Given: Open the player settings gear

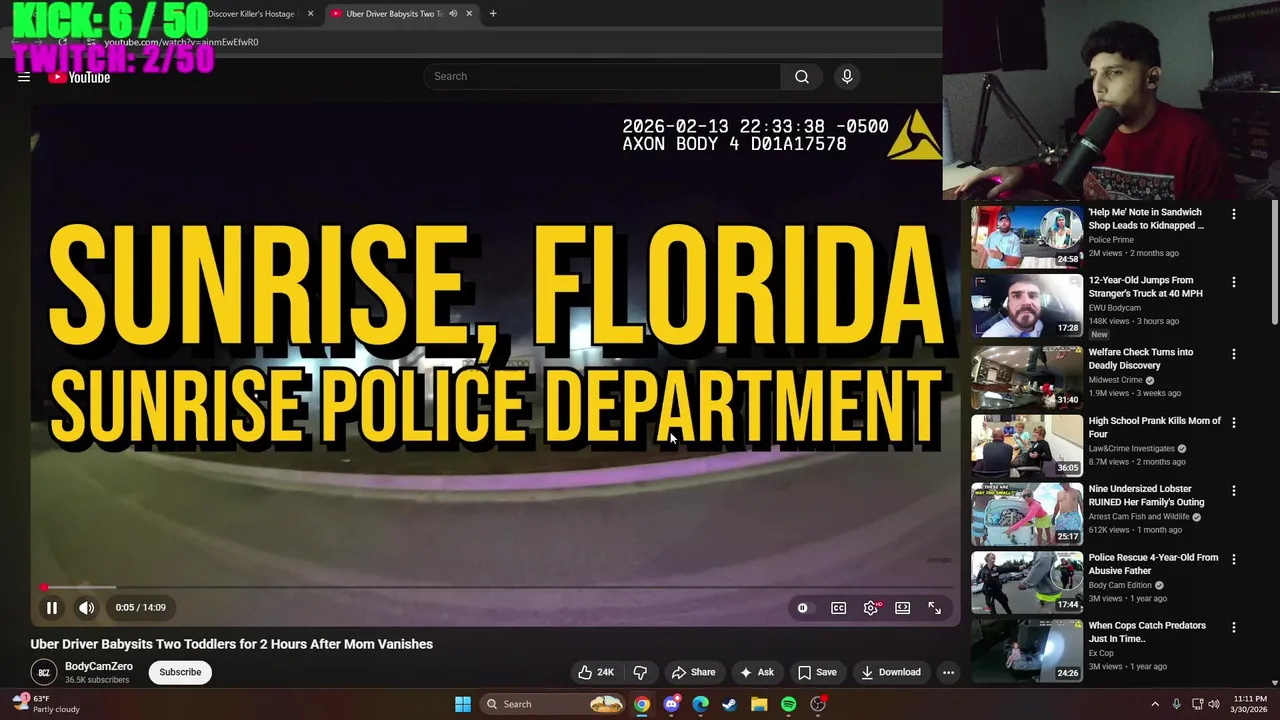Looking at the screenshot, I should click(x=871, y=608).
